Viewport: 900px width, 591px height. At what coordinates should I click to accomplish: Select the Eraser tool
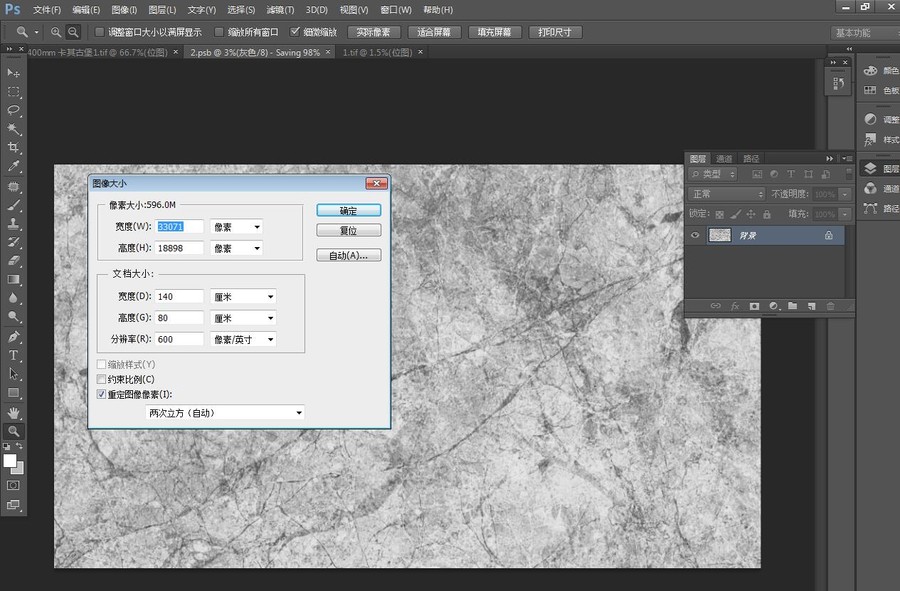click(13, 260)
